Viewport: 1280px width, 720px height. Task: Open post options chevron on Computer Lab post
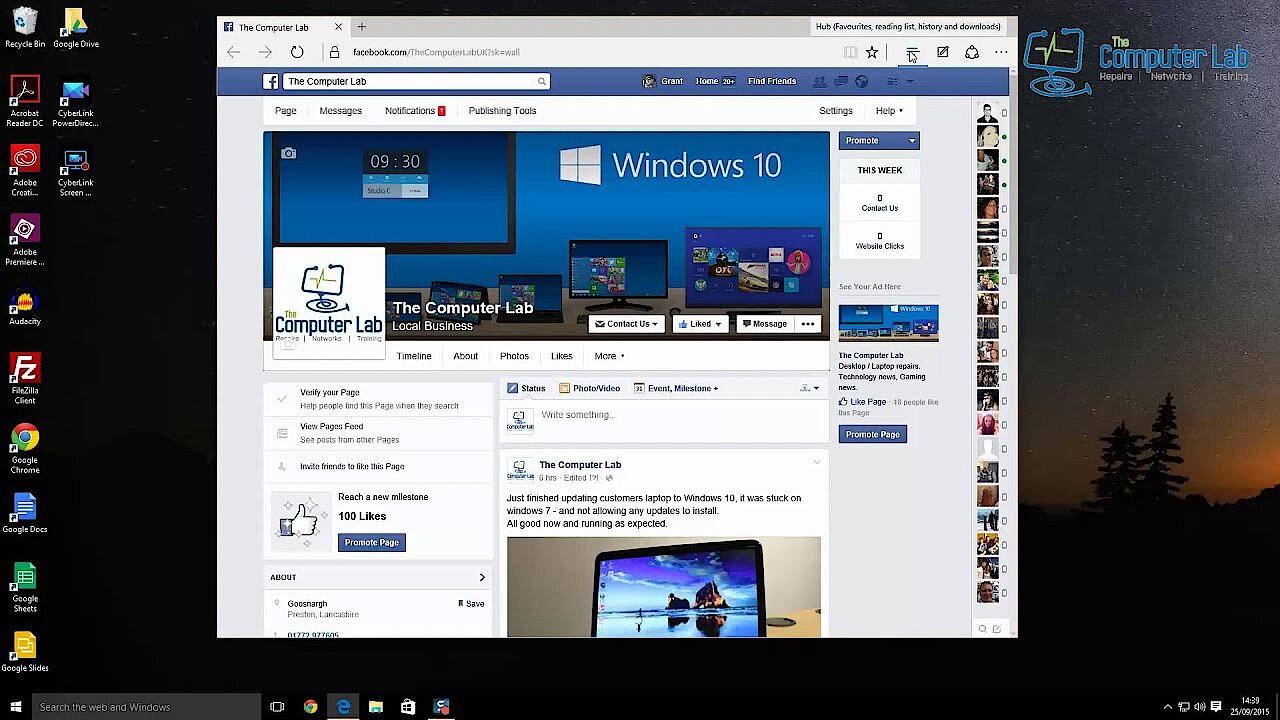click(817, 462)
